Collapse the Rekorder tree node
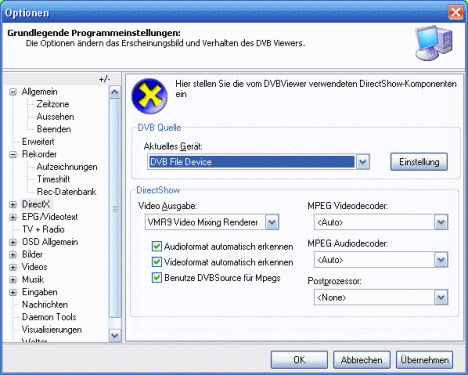 13,154
